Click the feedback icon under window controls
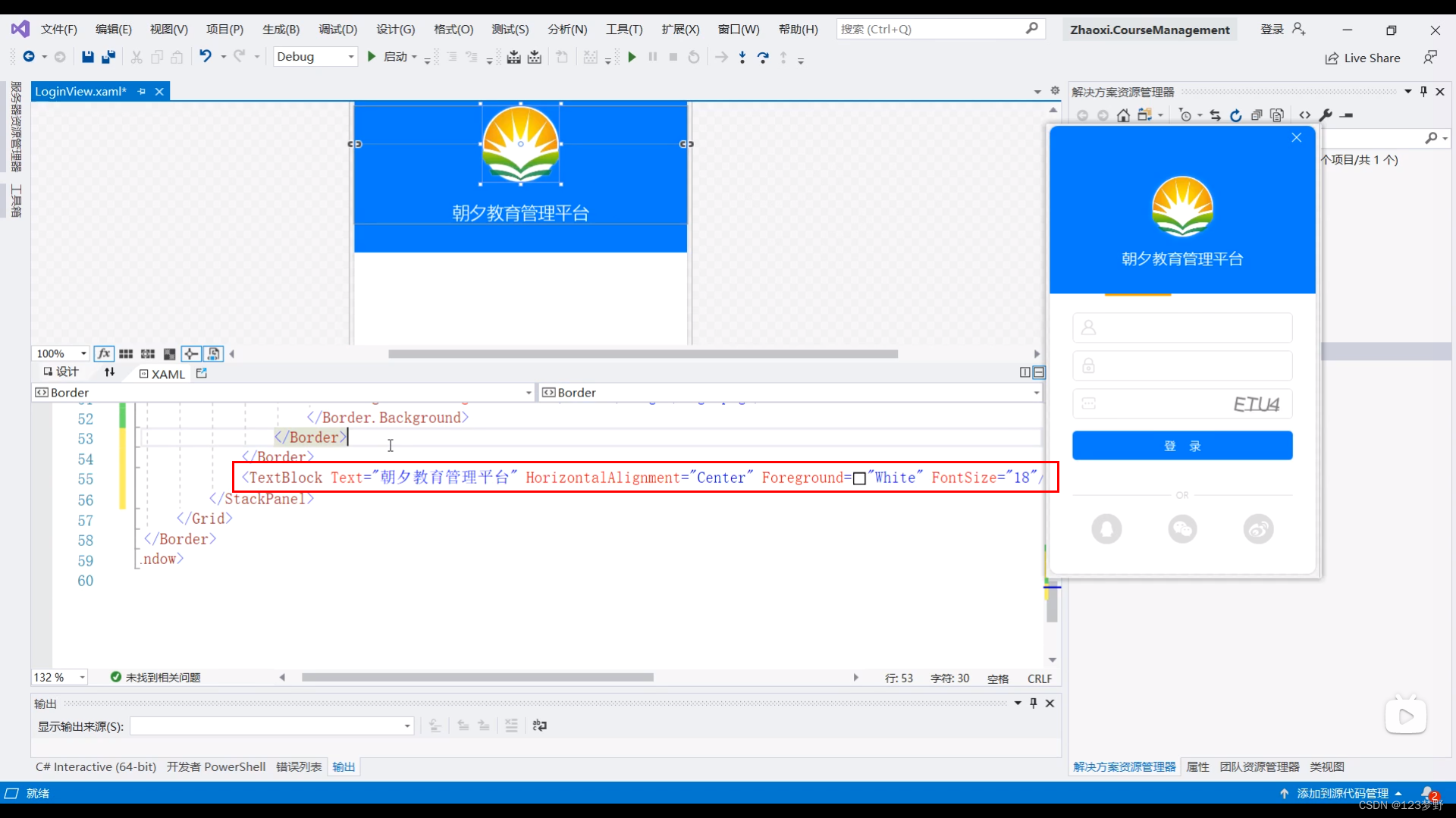Image resolution: width=1456 pixels, height=818 pixels. tap(1429, 58)
